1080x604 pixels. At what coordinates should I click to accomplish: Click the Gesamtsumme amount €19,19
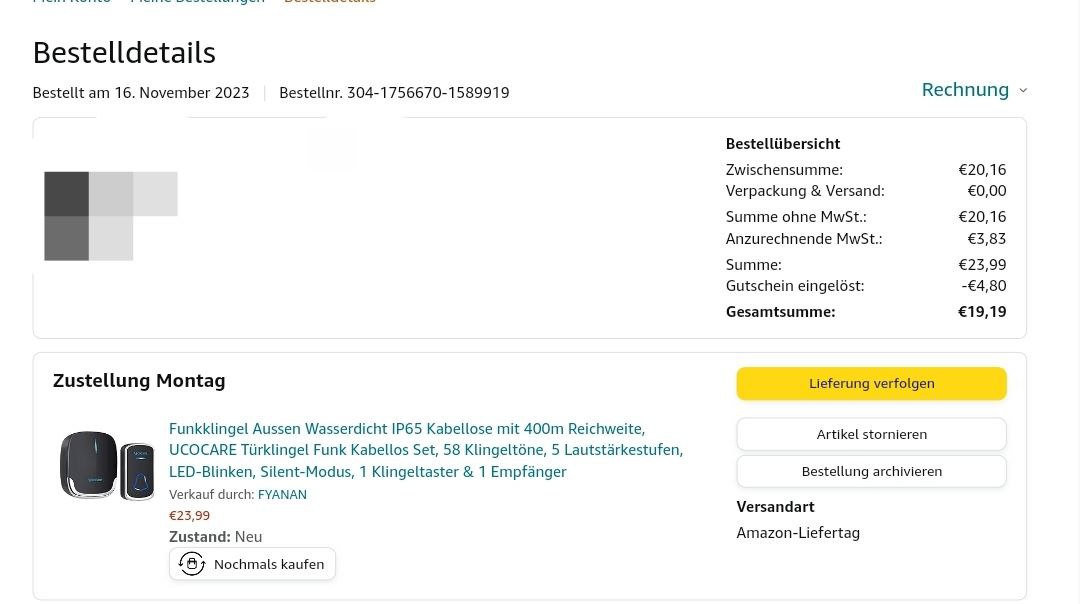click(982, 312)
